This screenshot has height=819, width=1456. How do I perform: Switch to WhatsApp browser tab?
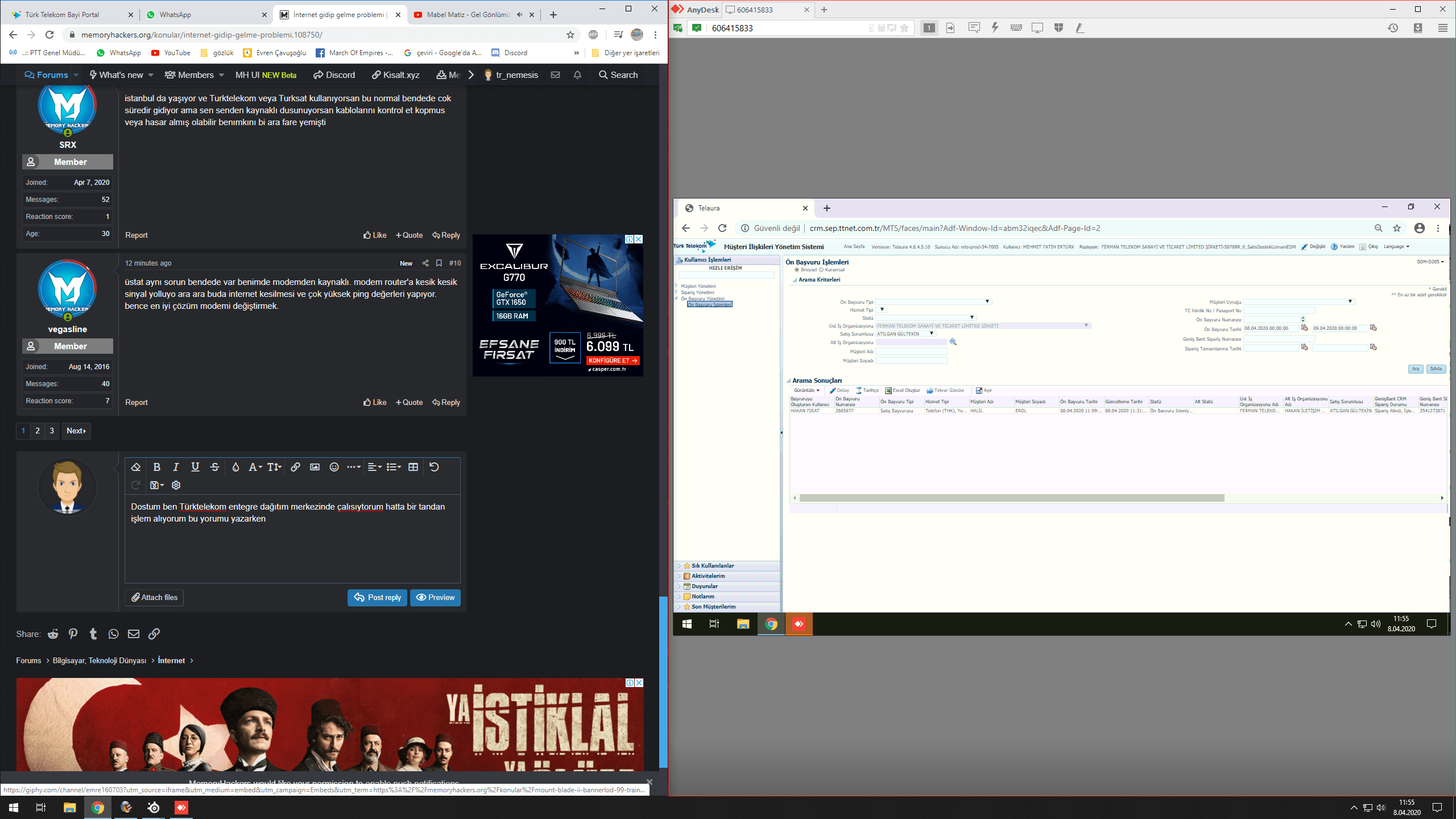[205, 15]
